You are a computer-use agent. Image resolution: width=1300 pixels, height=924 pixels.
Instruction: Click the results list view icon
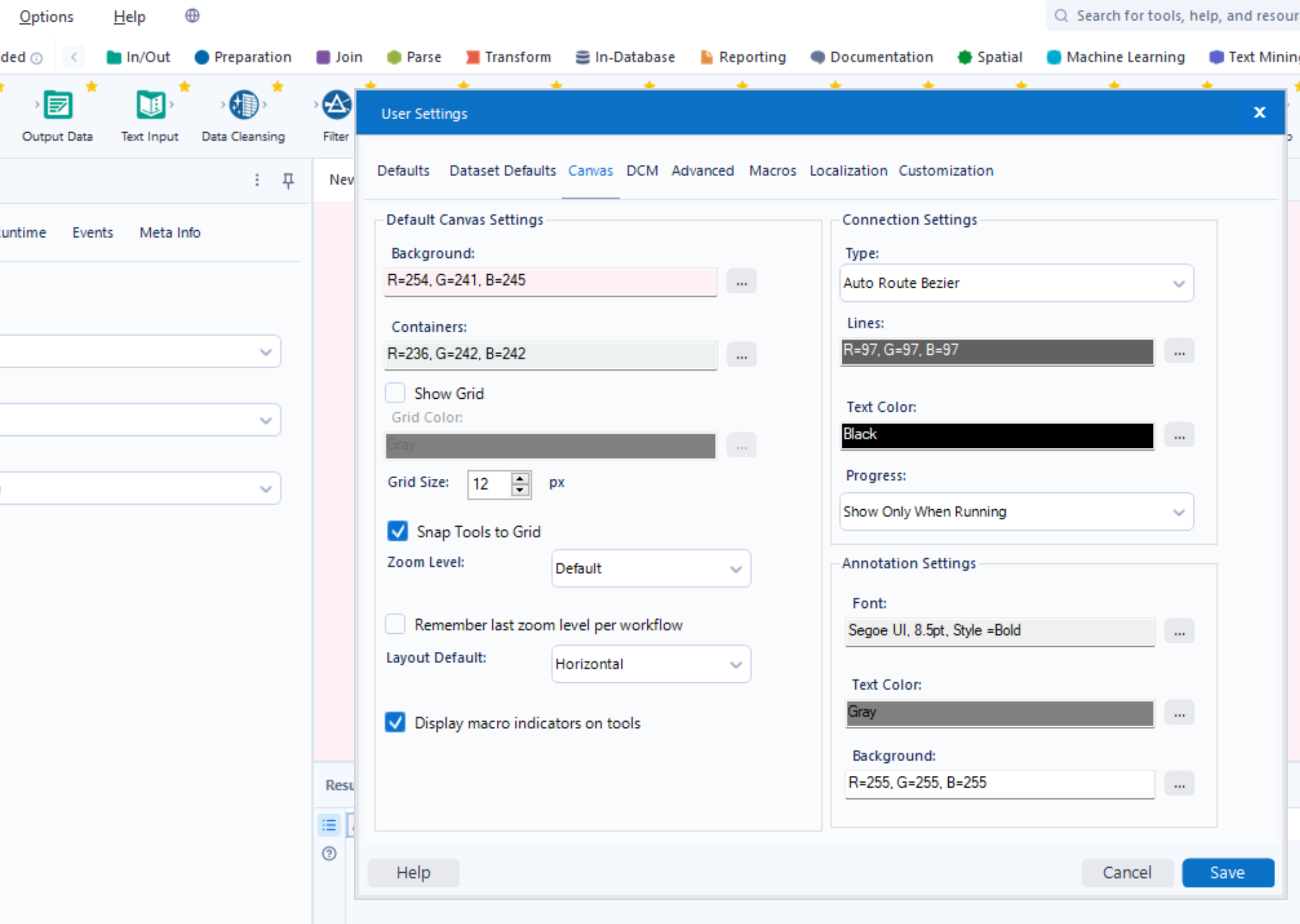(329, 825)
